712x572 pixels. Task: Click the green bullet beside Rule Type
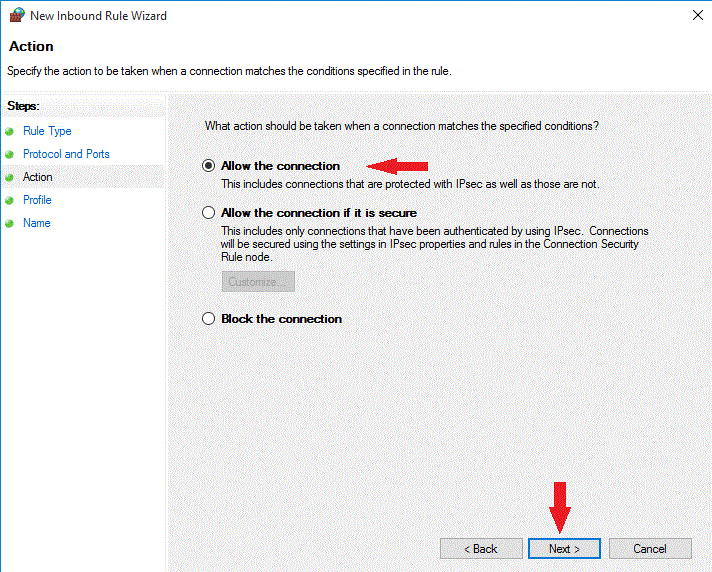(x=10, y=131)
